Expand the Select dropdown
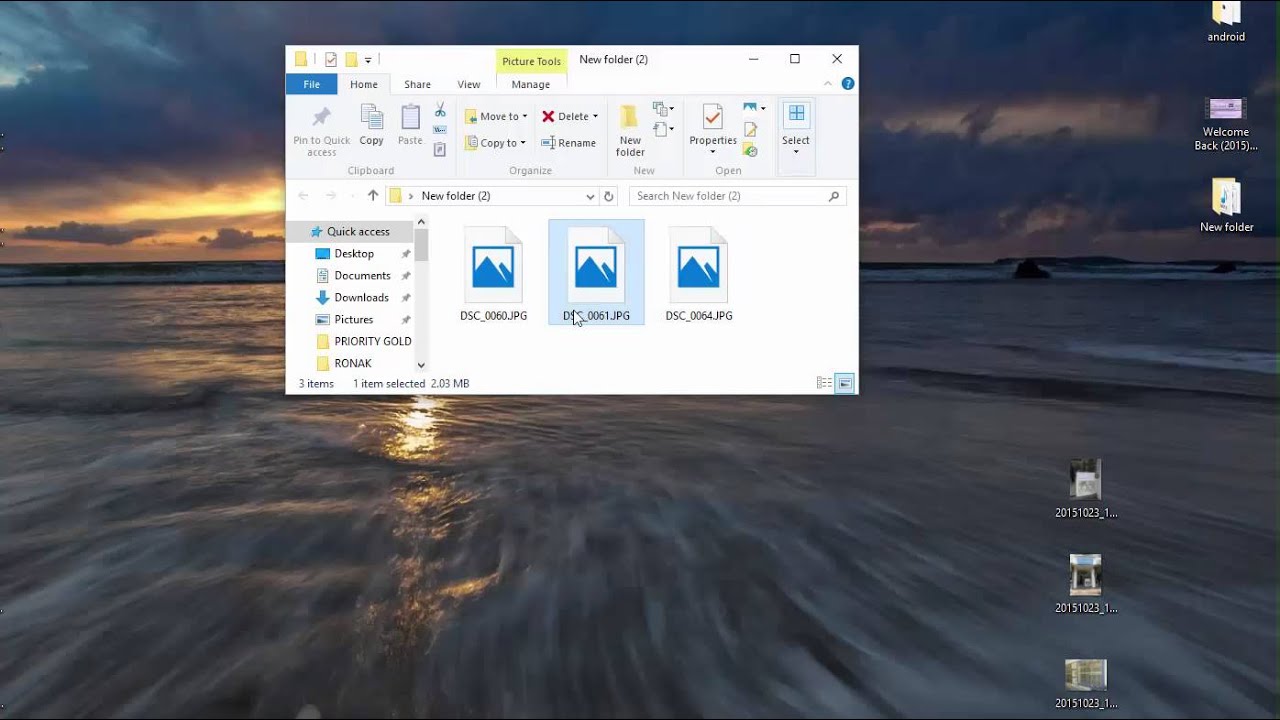The image size is (1280, 720). (796, 152)
